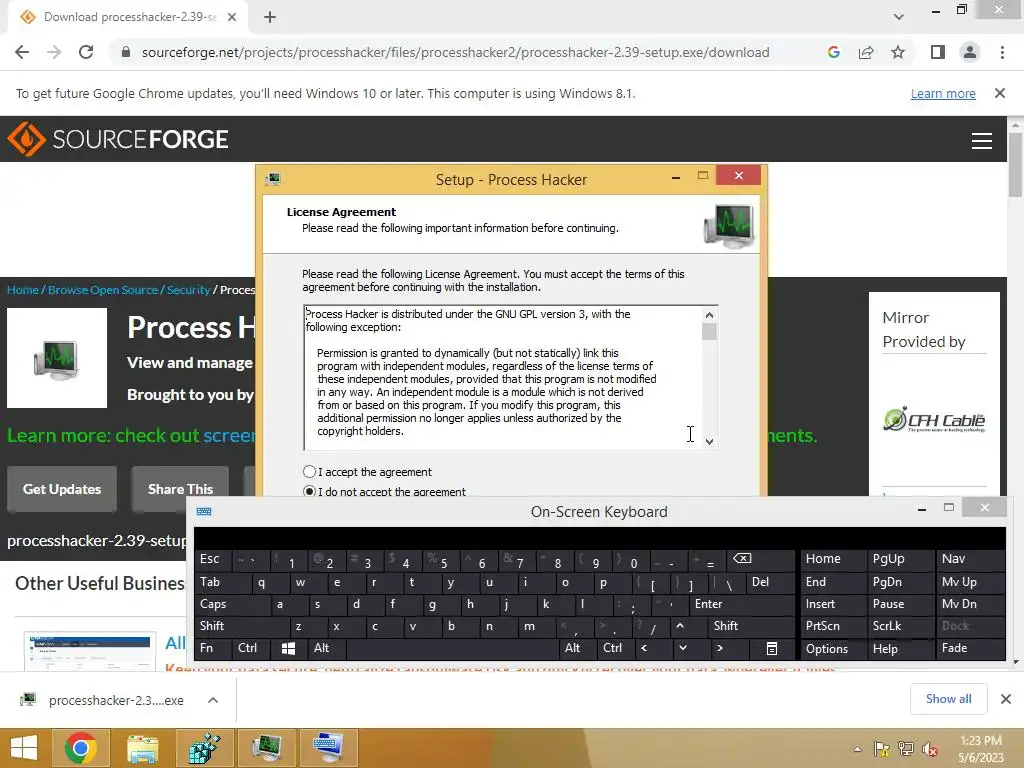This screenshot has height=768, width=1024.
Task: Open Browse Open Source breadcrumb
Action: point(103,290)
